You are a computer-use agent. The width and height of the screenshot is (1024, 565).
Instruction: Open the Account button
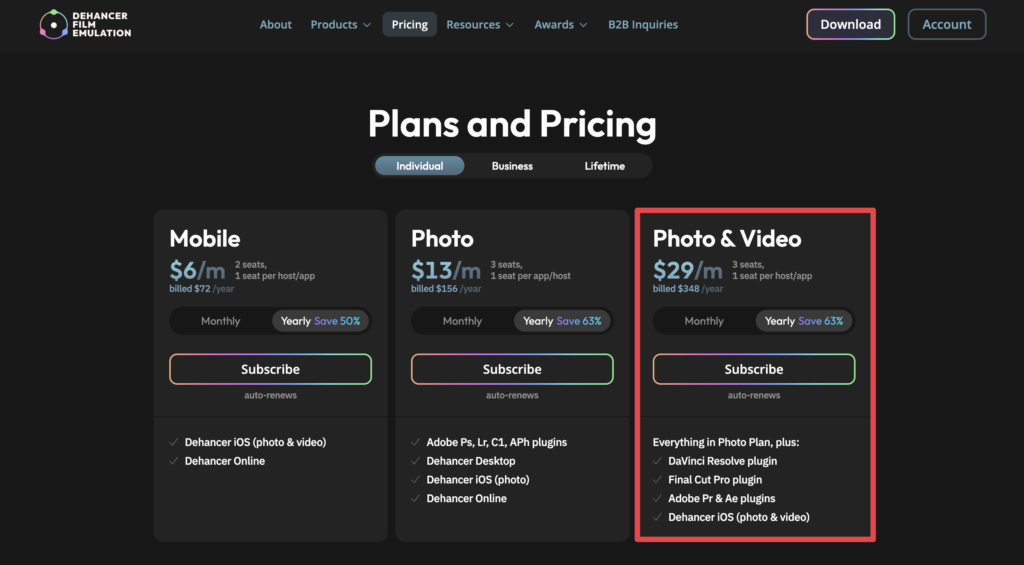946,24
